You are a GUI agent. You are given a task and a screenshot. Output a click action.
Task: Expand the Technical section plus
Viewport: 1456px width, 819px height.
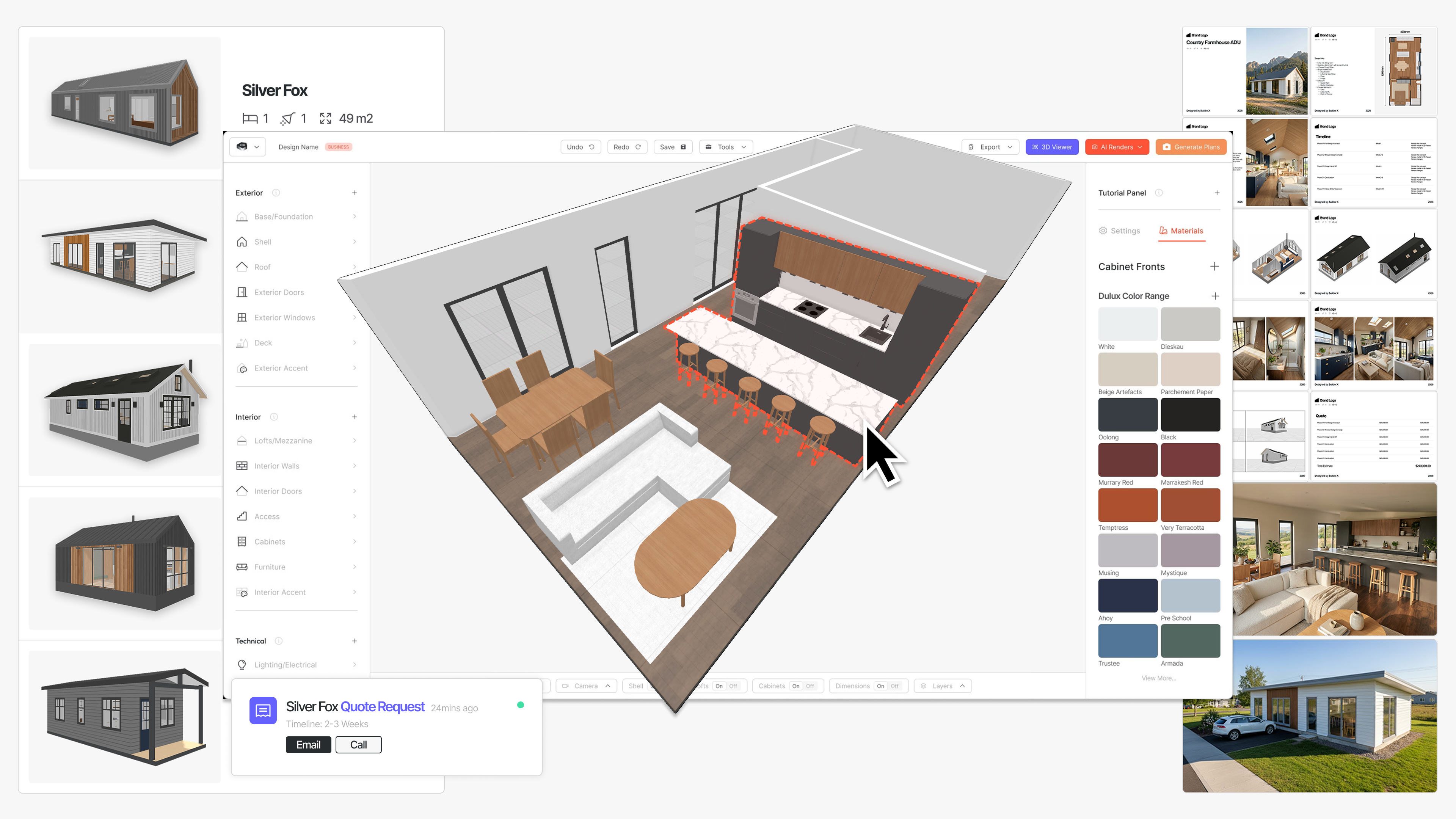[x=355, y=641]
